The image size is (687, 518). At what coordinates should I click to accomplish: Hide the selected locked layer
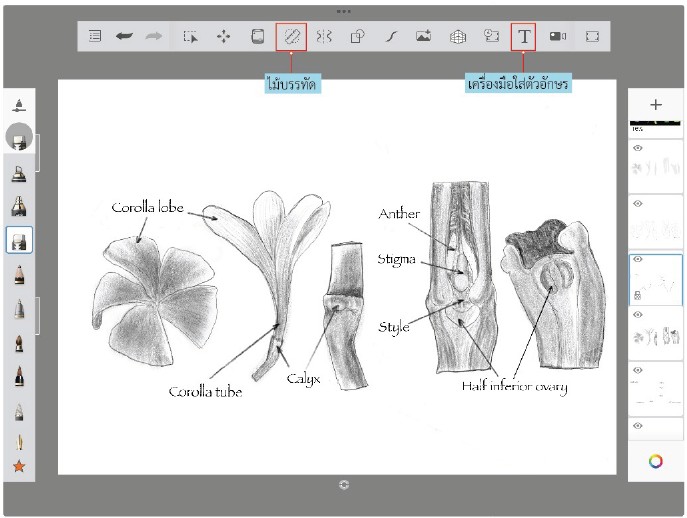[x=638, y=259]
